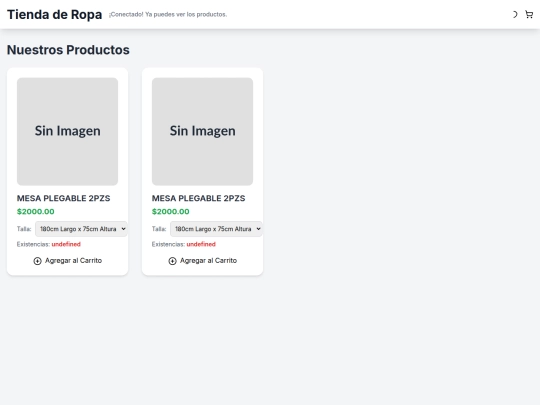
Task: Click Agregar al Carrito in the left product card
Action: (68, 261)
